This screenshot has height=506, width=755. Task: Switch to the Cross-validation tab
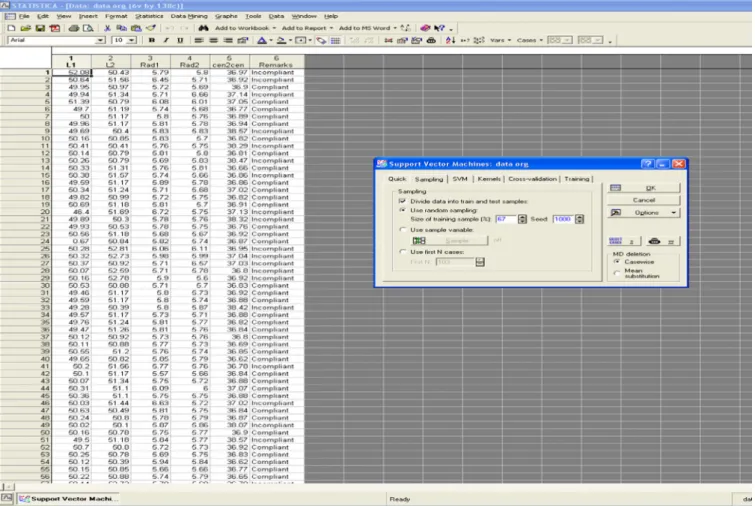(x=532, y=179)
